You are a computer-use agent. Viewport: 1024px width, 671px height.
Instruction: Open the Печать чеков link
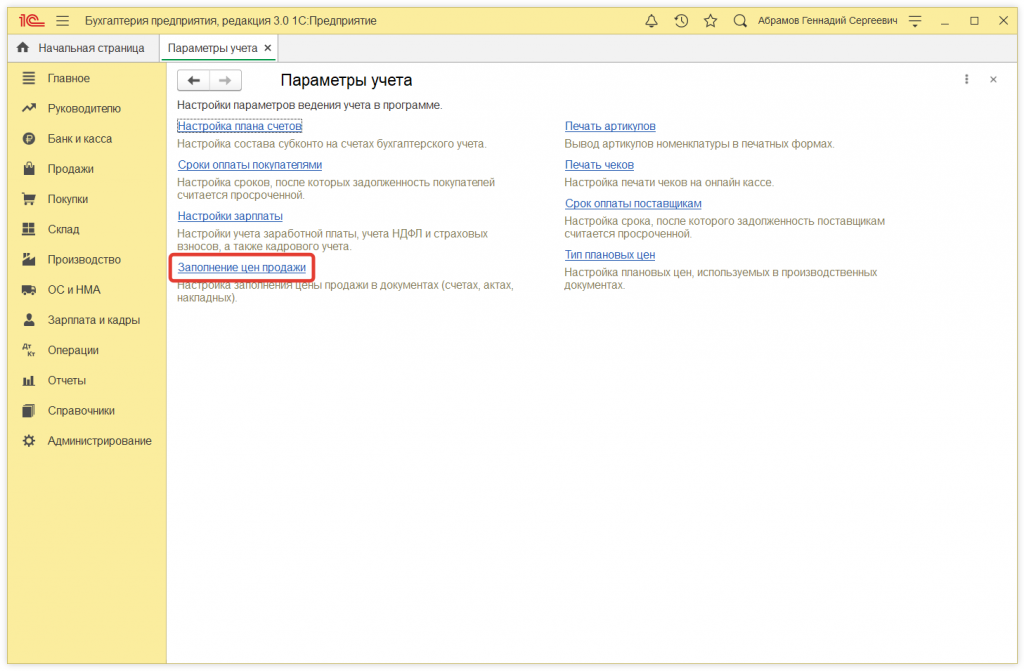[x=599, y=165]
